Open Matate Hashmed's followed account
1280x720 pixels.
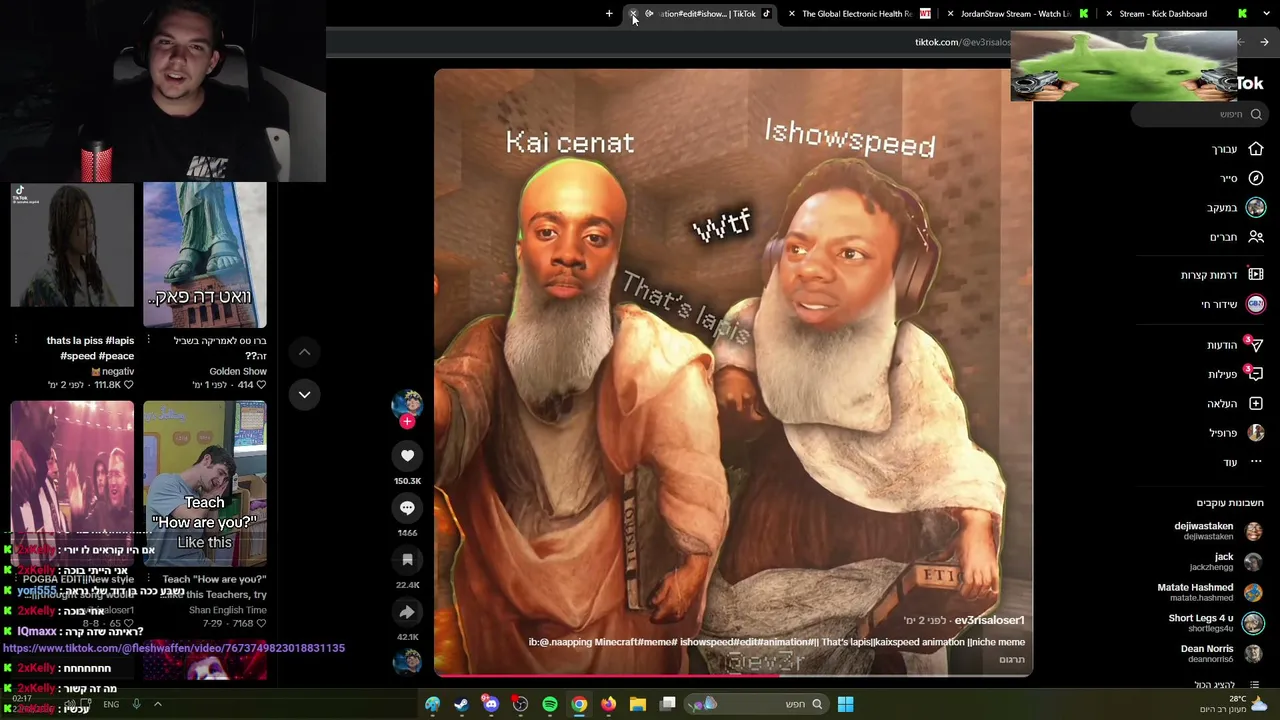[x=1210, y=593]
